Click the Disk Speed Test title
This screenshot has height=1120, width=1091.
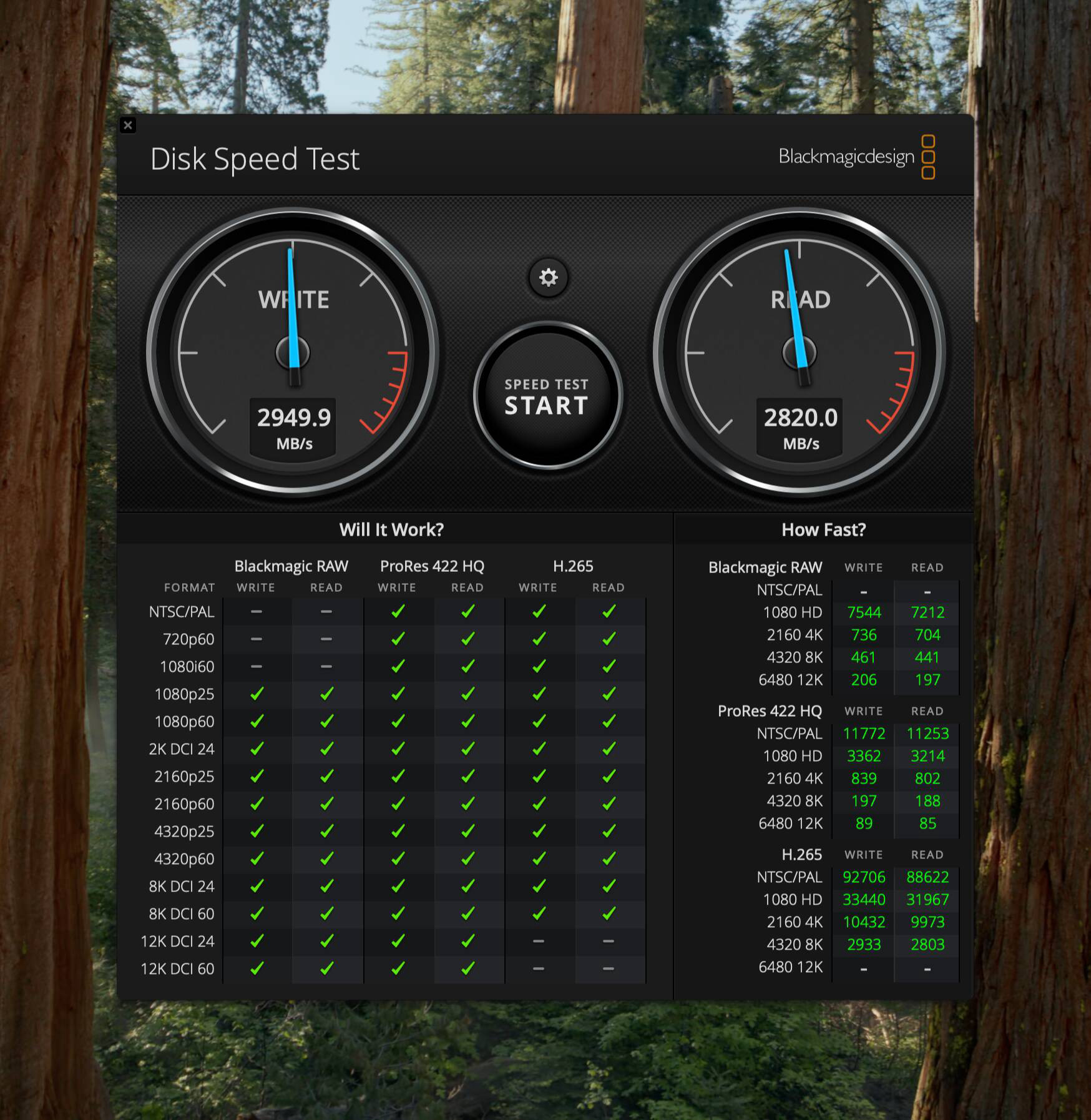[x=255, y=159]
